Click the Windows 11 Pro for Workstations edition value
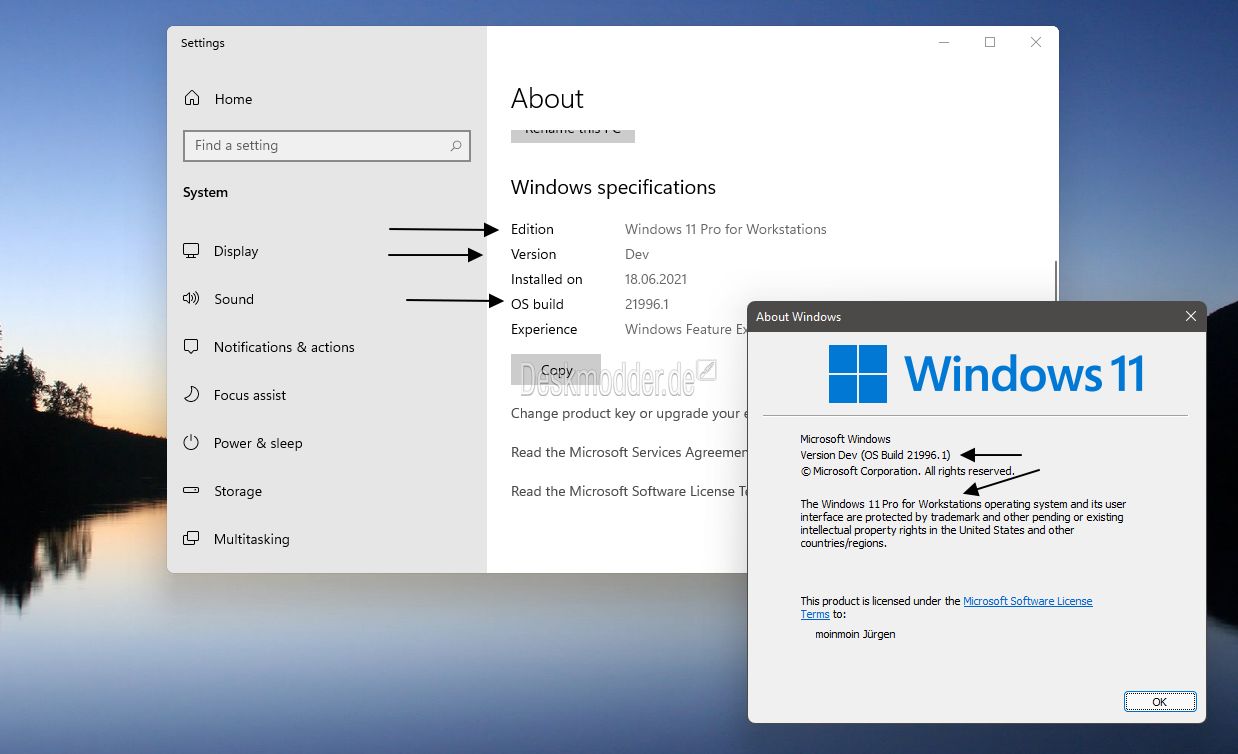The width and height of the screenshot is (1238, 754). [x=726, y=229]
